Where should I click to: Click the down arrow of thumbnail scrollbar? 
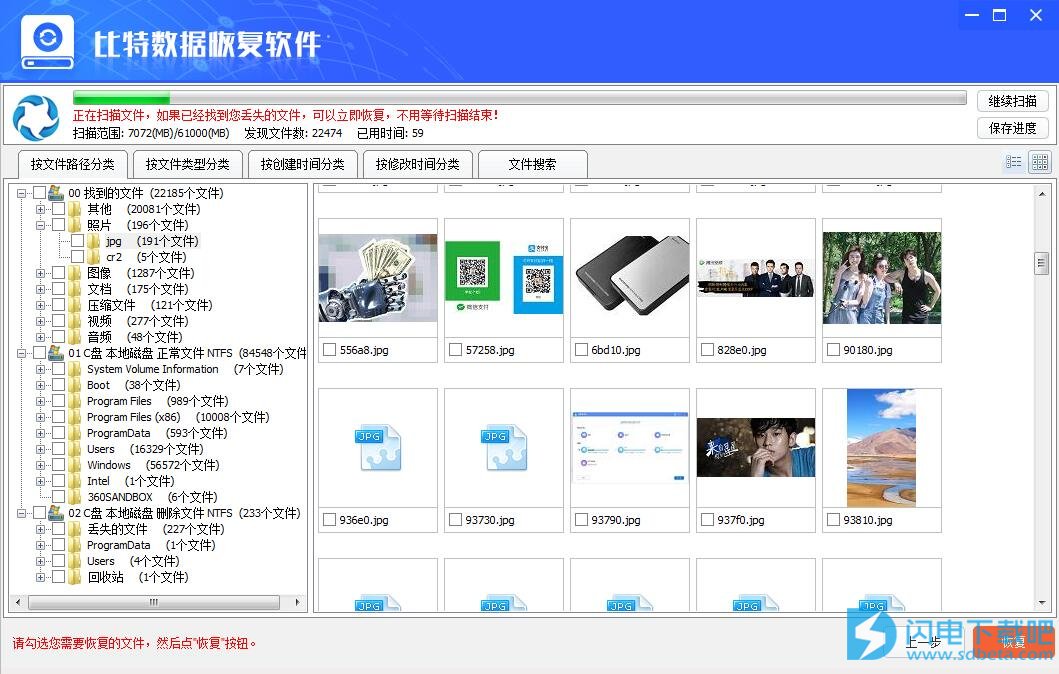click(x=1041, y=603)
